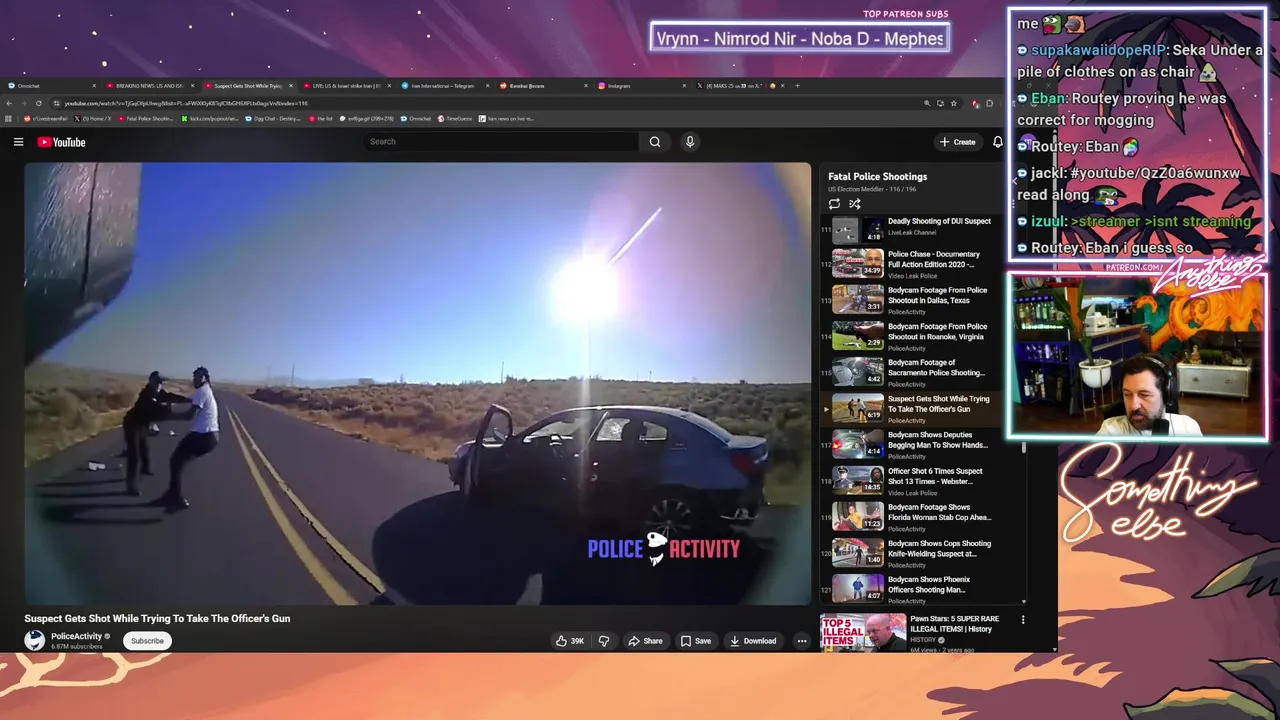Open the YouTube hamburger guide menu
Viewport: 1280px width, 720px height.
[18, 142]
